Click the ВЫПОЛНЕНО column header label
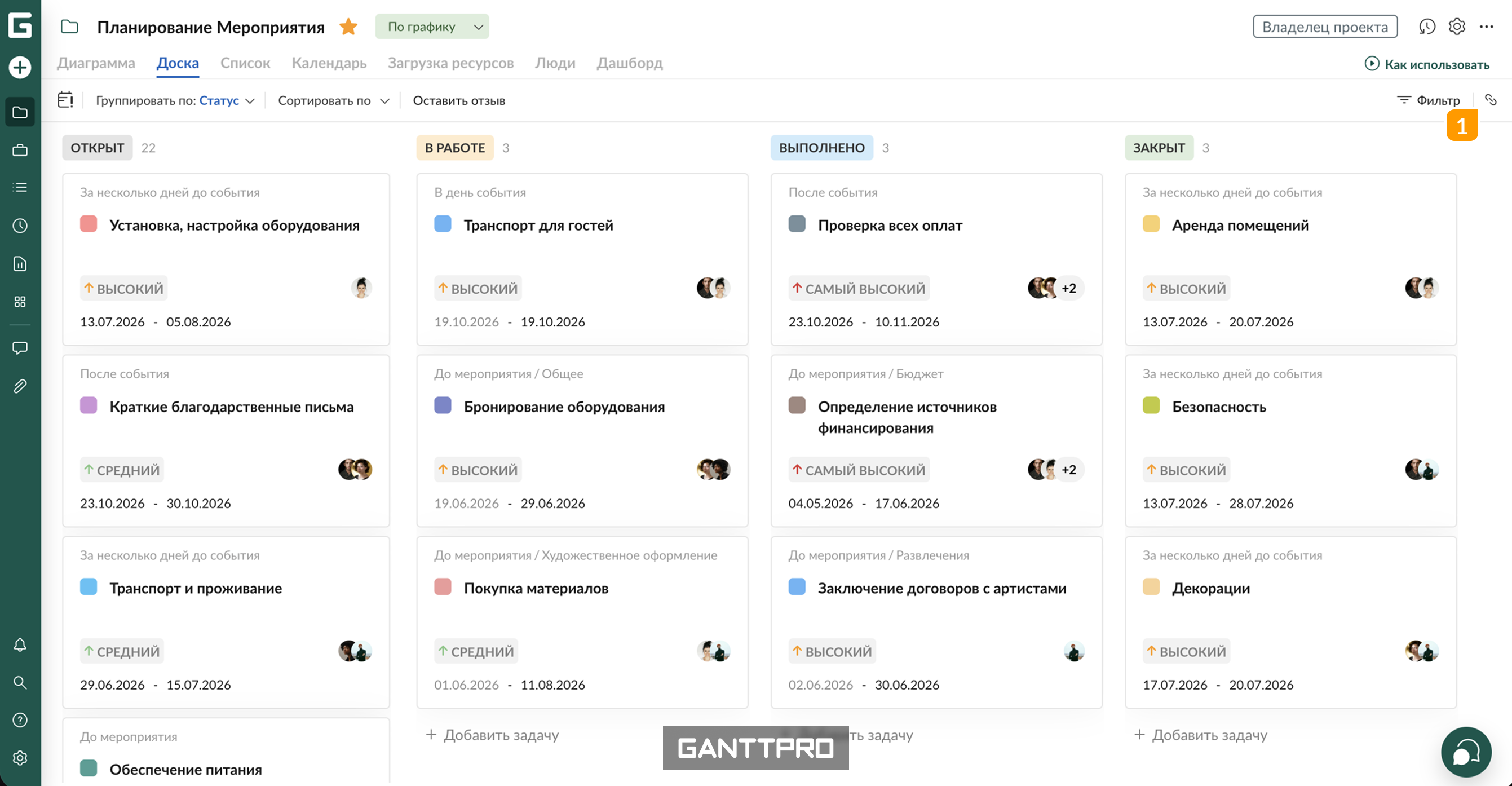1512x786 pixels. coord(822,147)
